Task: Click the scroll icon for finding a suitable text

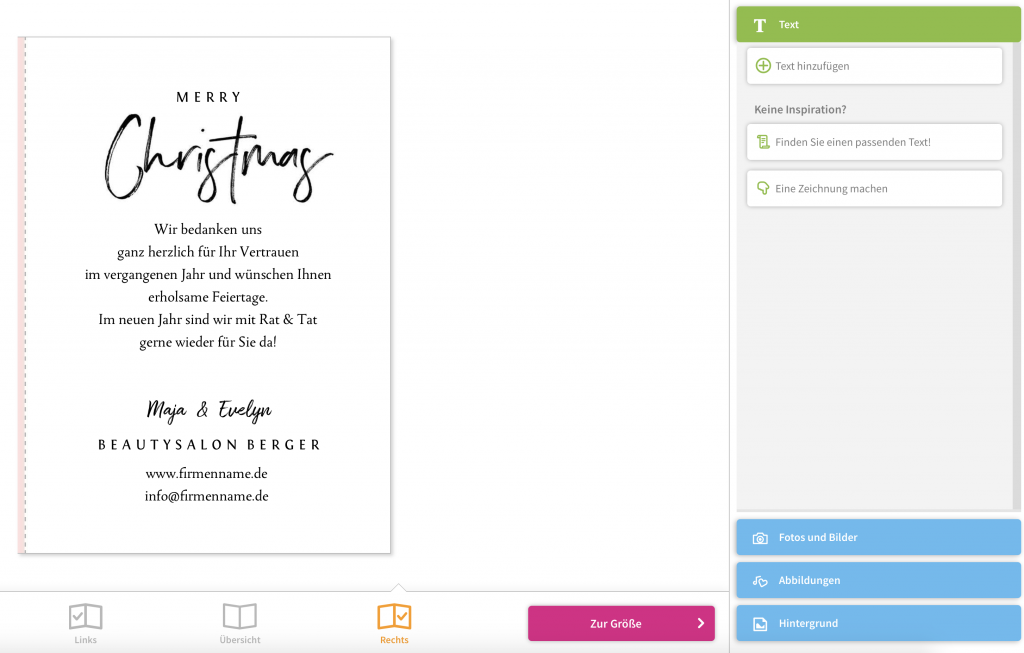Action: coord(763,142)
